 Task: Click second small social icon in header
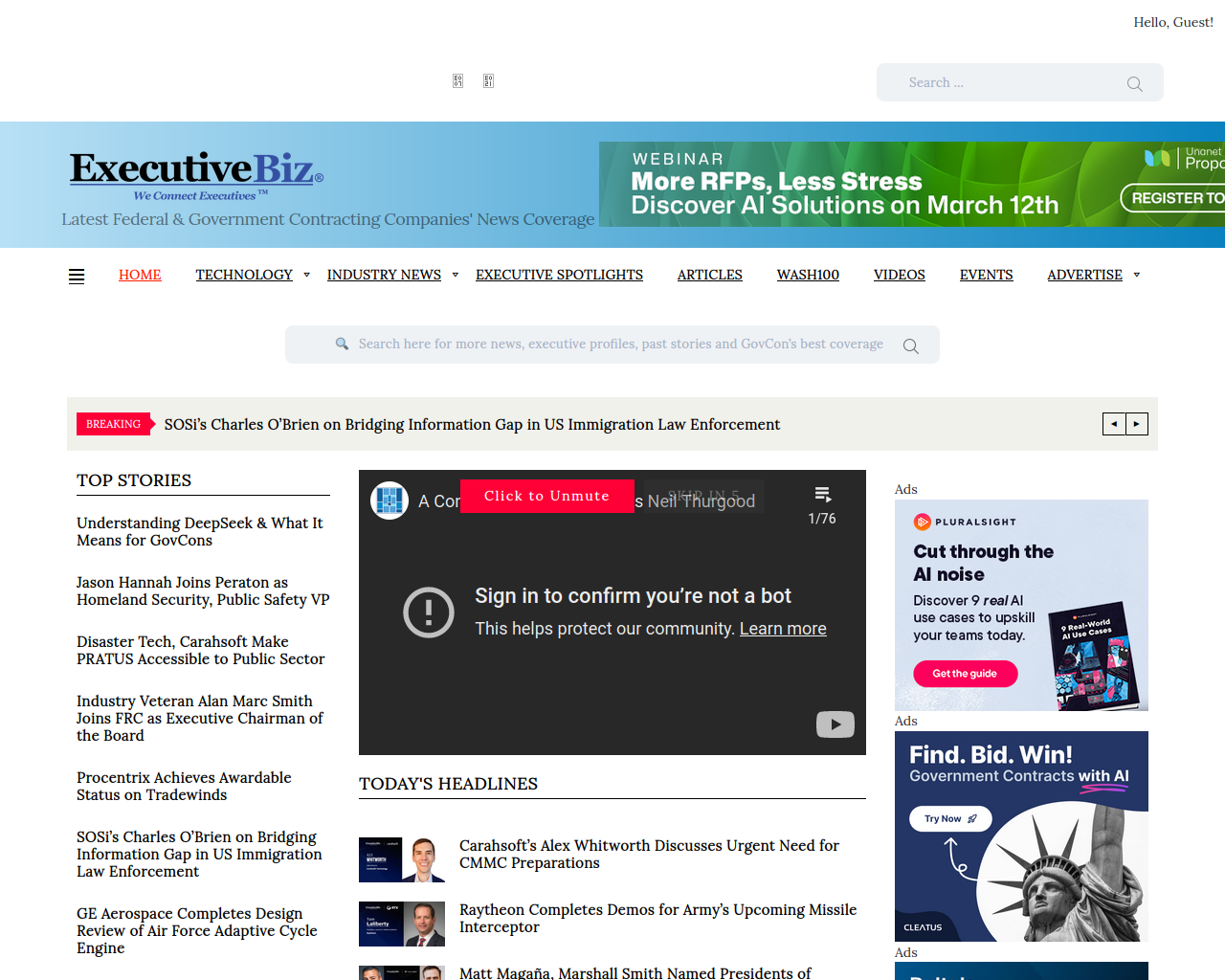[488, 81]
